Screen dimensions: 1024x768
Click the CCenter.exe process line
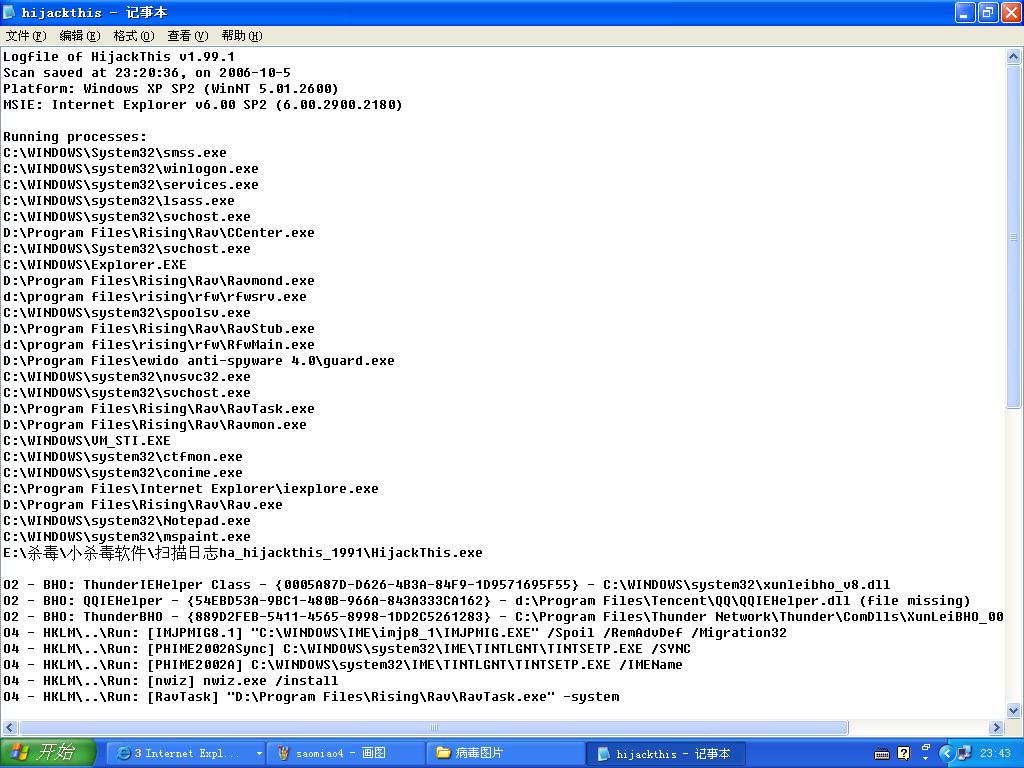click(x=159, y=232)
